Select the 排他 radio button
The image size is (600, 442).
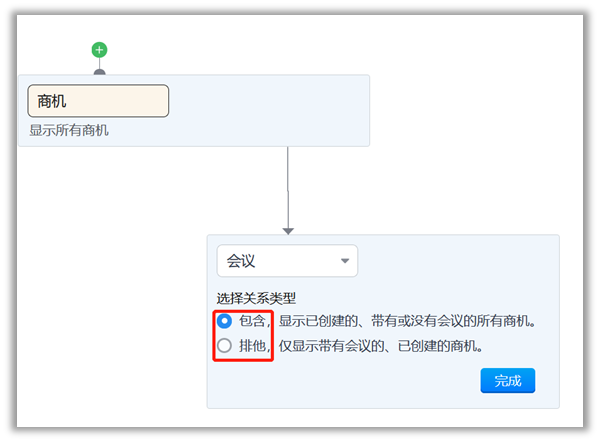[x=225, y=346]
